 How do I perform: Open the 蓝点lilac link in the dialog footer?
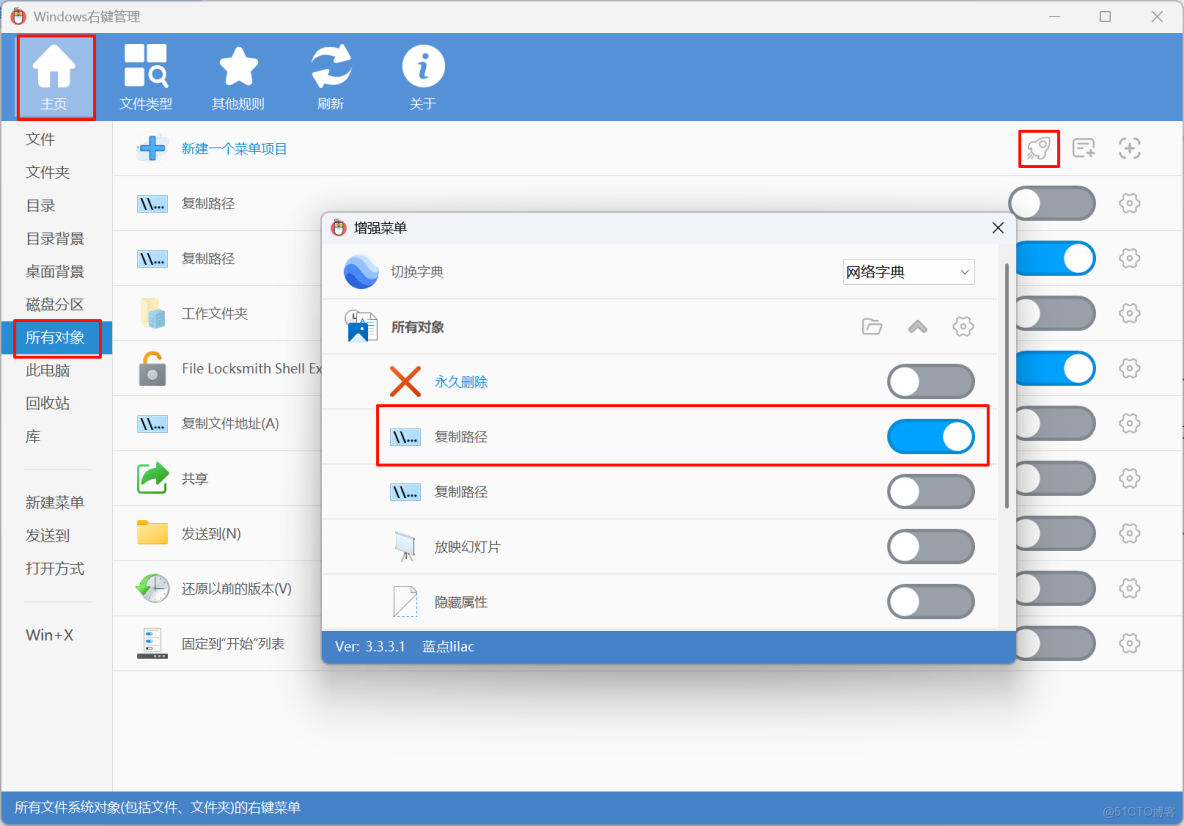pyautogui.click(x=447, y=647)
